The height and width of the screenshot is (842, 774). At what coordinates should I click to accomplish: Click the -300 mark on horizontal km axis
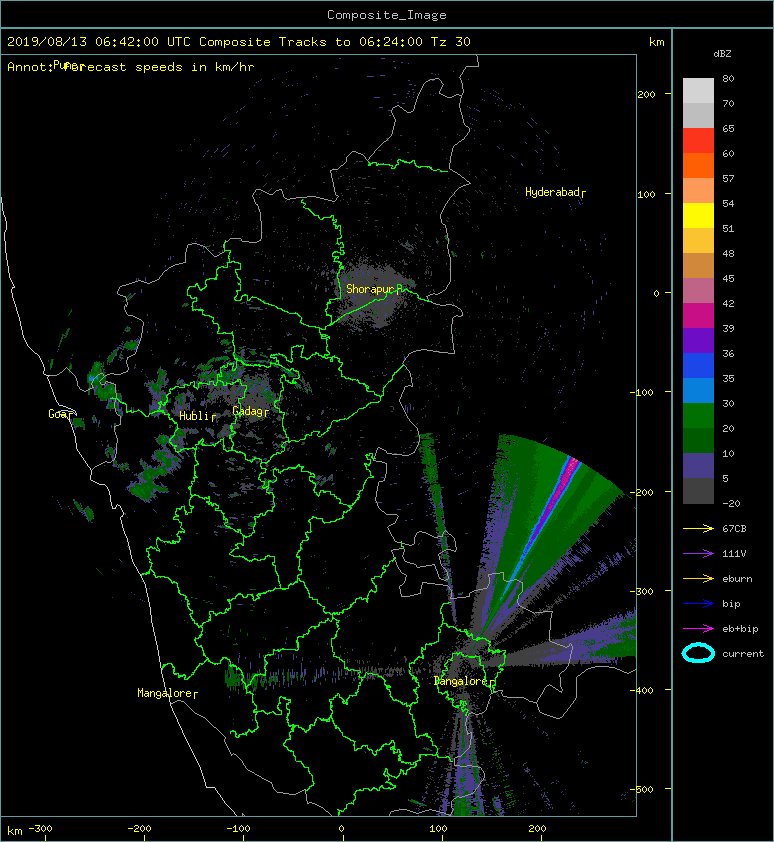coord(40,829)
